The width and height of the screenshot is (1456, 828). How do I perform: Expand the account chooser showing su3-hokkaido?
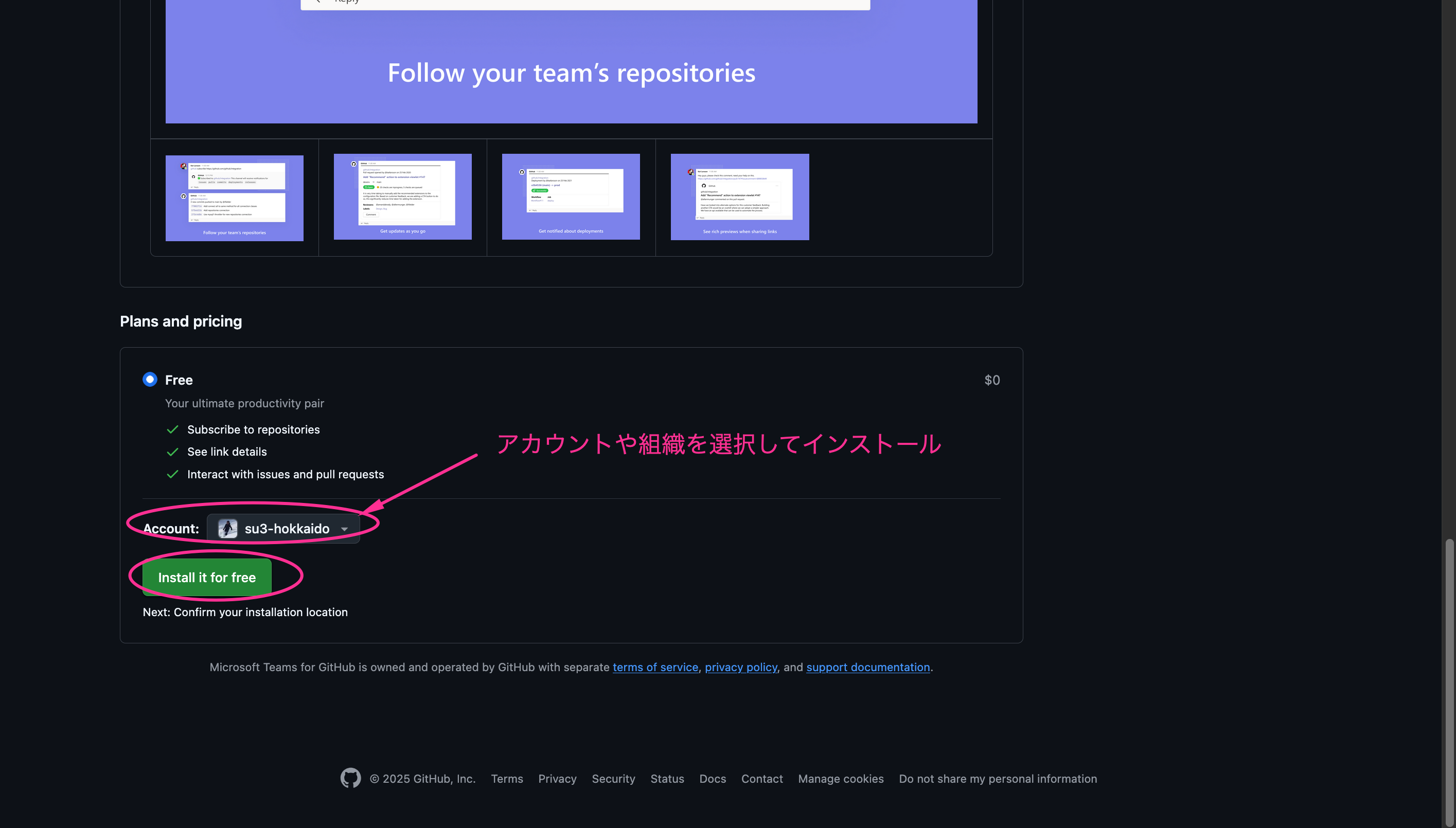(x=344, y=528)
